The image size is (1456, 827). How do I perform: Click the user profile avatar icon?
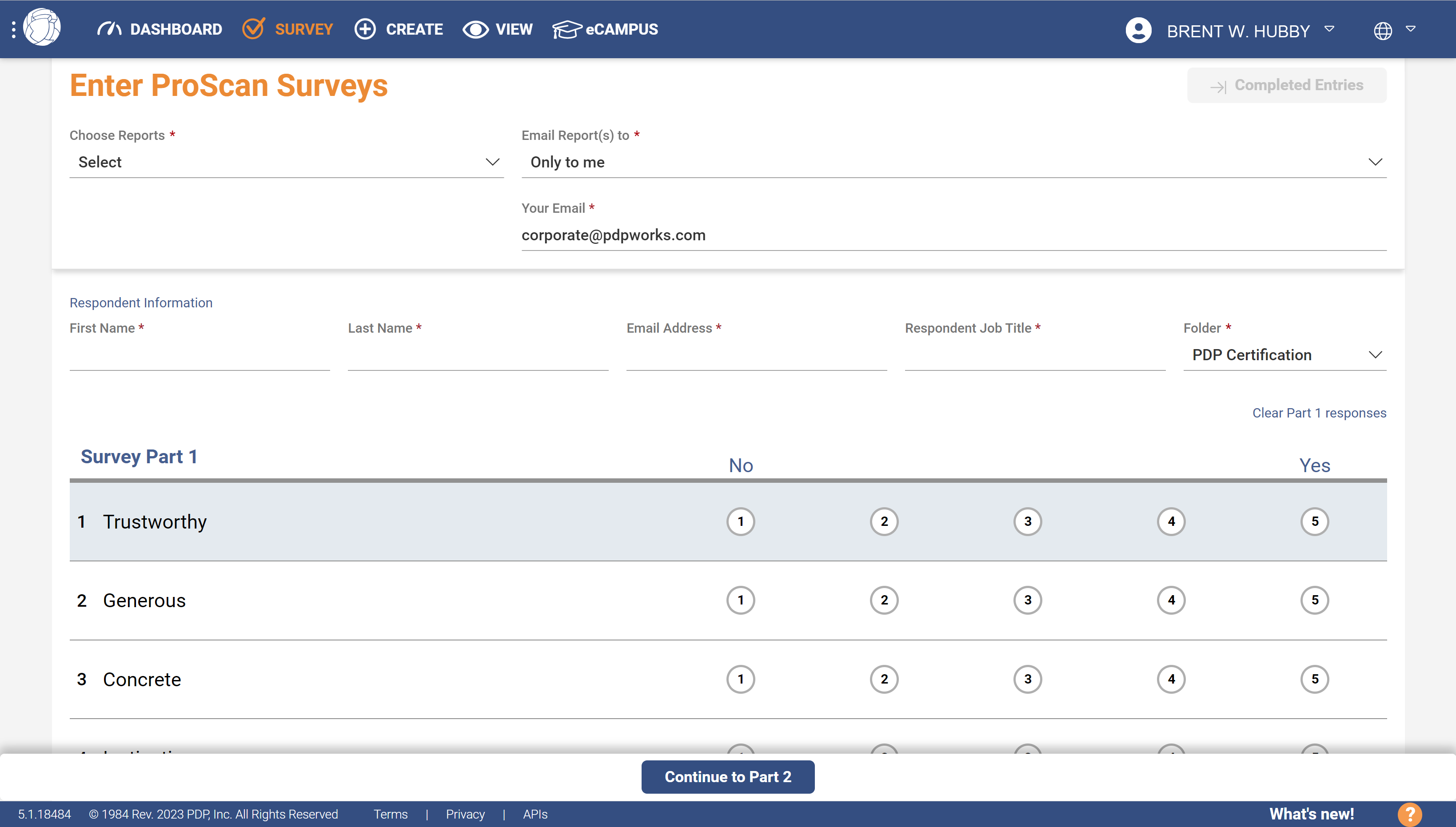click(x=1138, y=30)
